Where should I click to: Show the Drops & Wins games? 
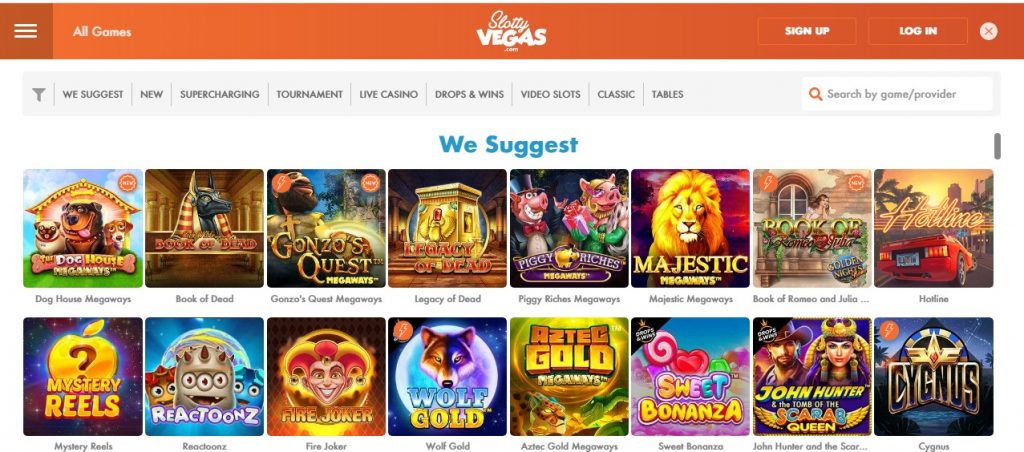(470, 94)
